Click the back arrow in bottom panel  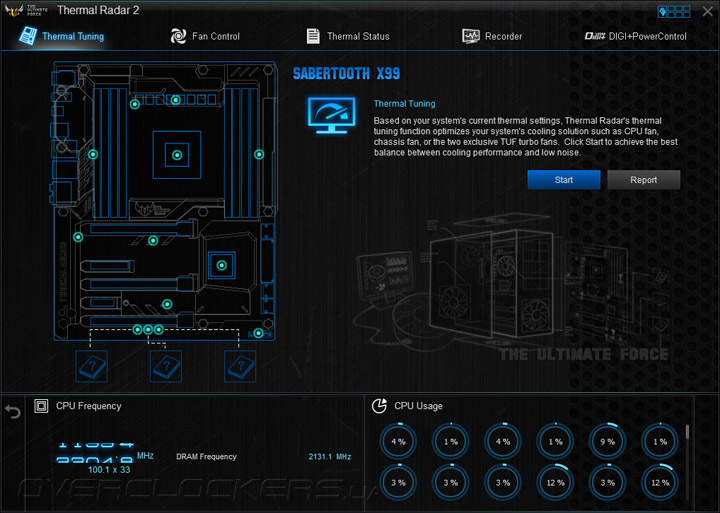(x=12, y=412)
